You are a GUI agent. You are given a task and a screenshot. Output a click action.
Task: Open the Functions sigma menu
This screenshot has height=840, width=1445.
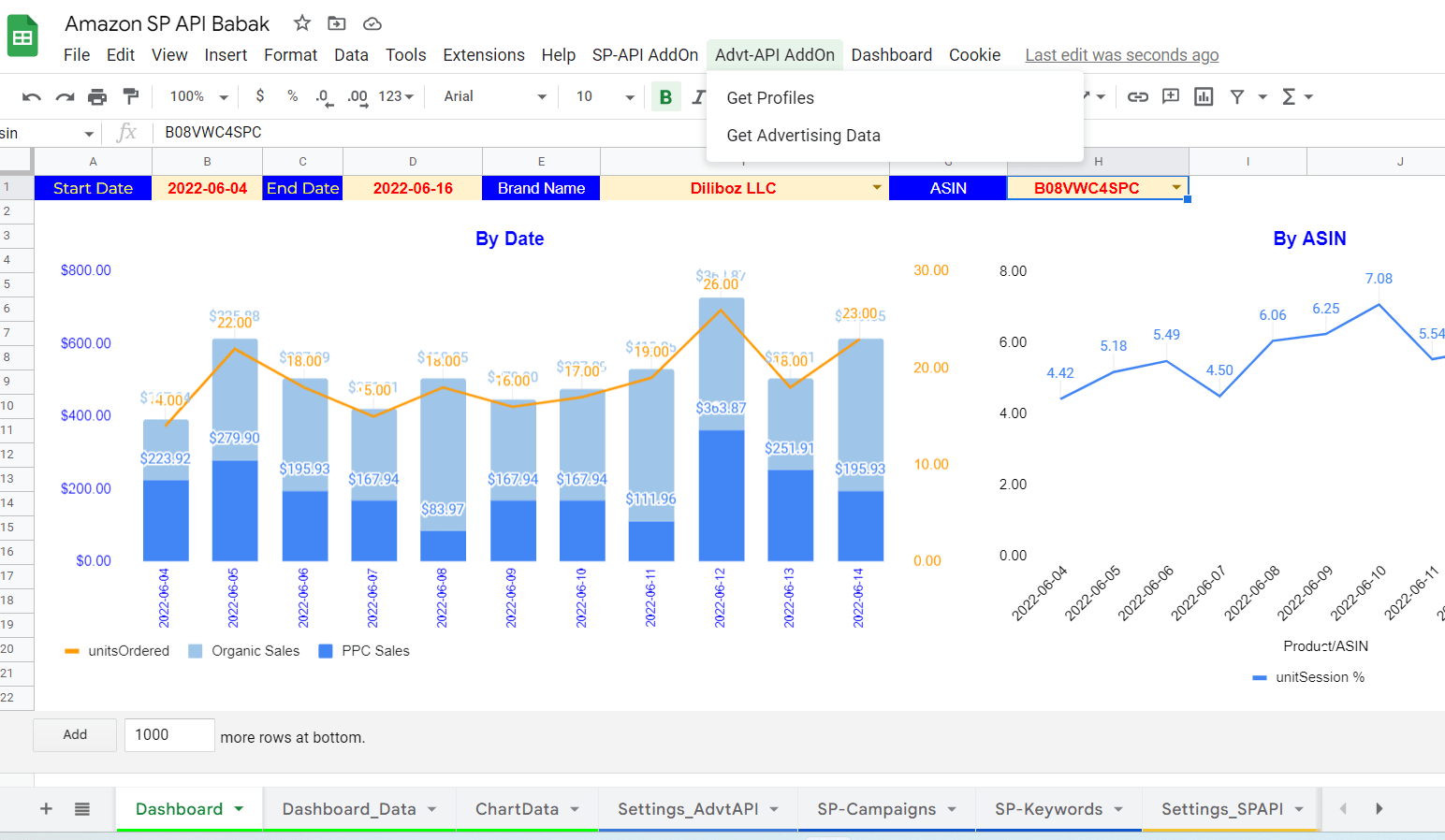pos(1296,96)
